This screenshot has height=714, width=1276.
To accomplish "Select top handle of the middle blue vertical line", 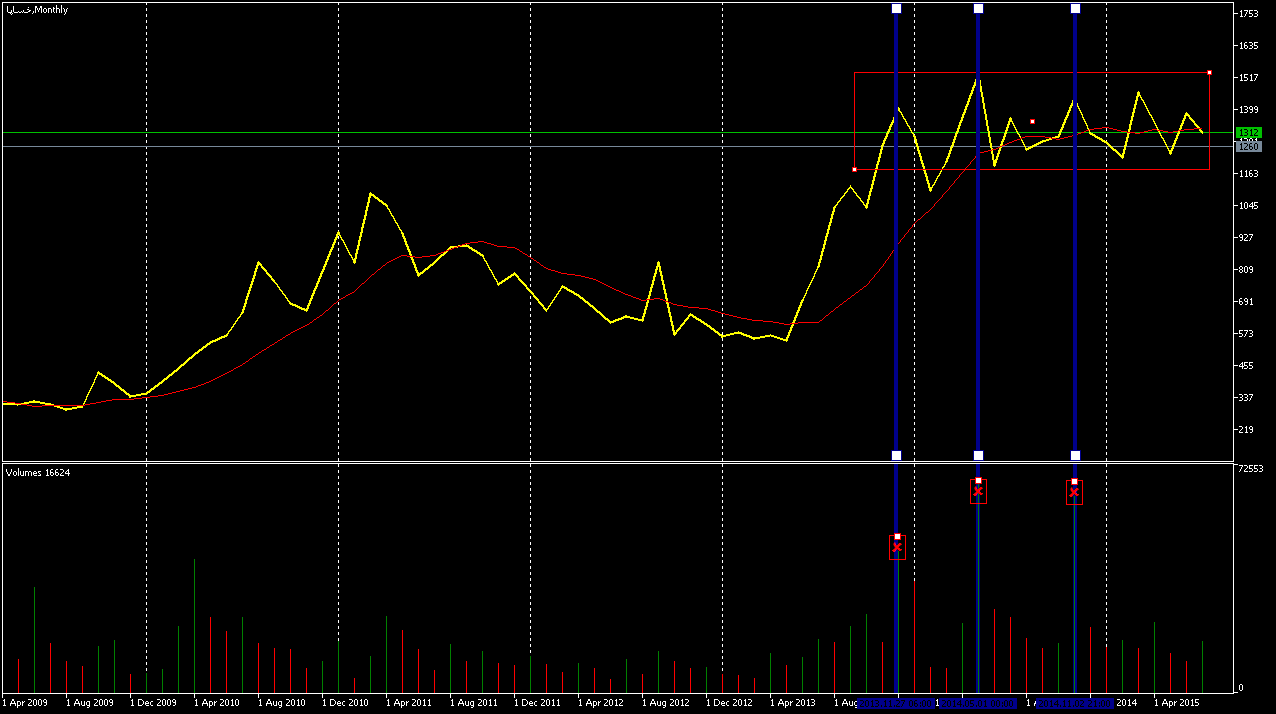I will click(x=978, y=9).
